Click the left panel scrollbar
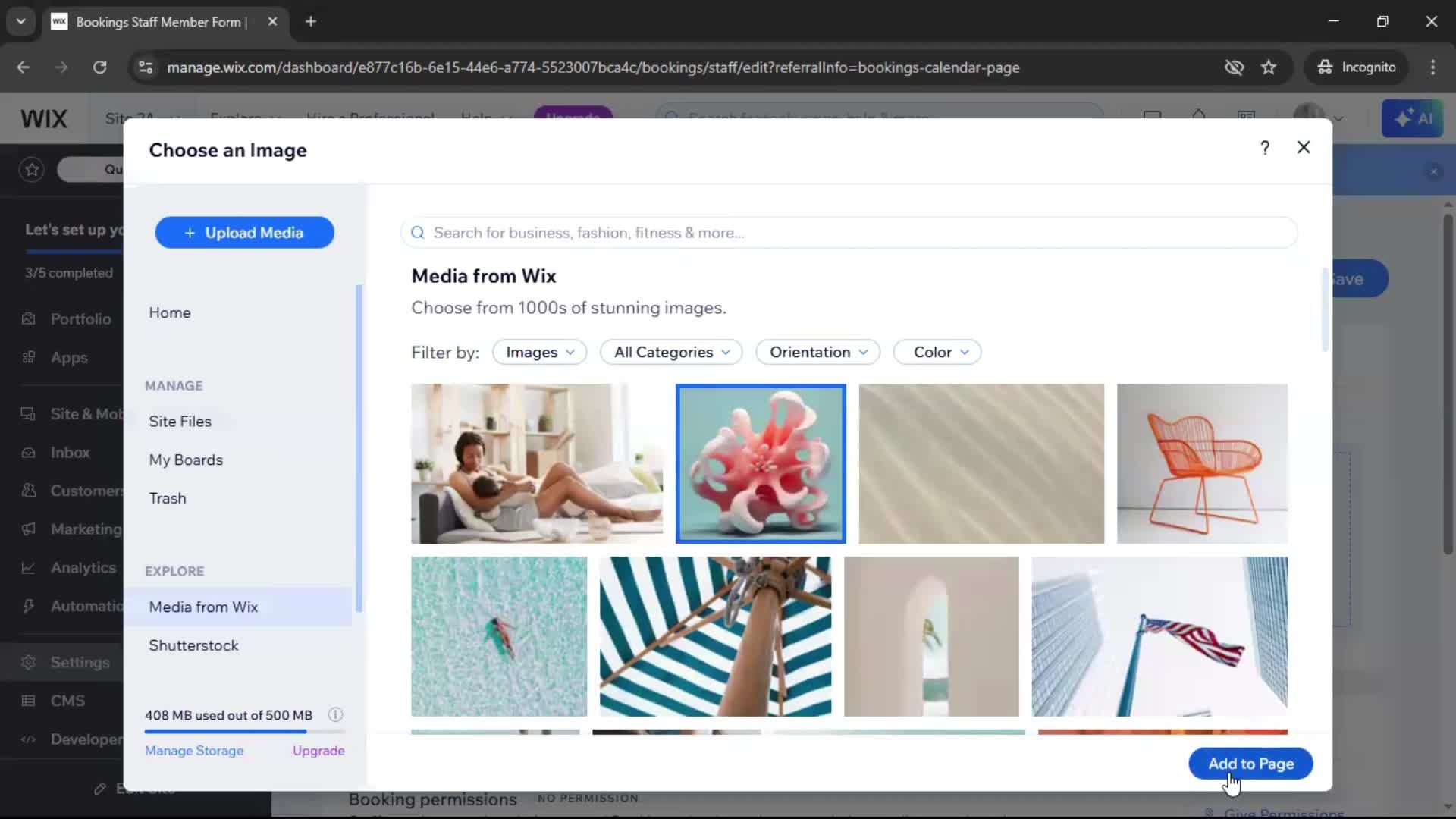Viewport: 1456px width, 819px height. click(x=359, y=447)
